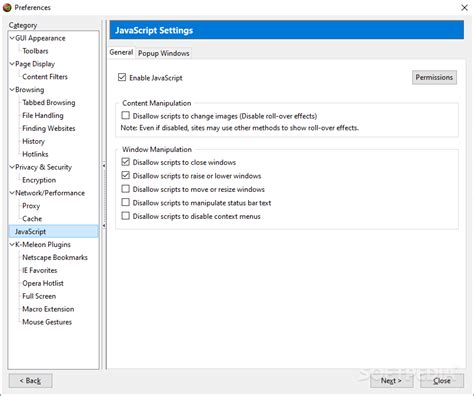This screenshot has width=474, height=396.
Task: Click the Next > button
Action: pyautogui.click(x=391, y=381)
